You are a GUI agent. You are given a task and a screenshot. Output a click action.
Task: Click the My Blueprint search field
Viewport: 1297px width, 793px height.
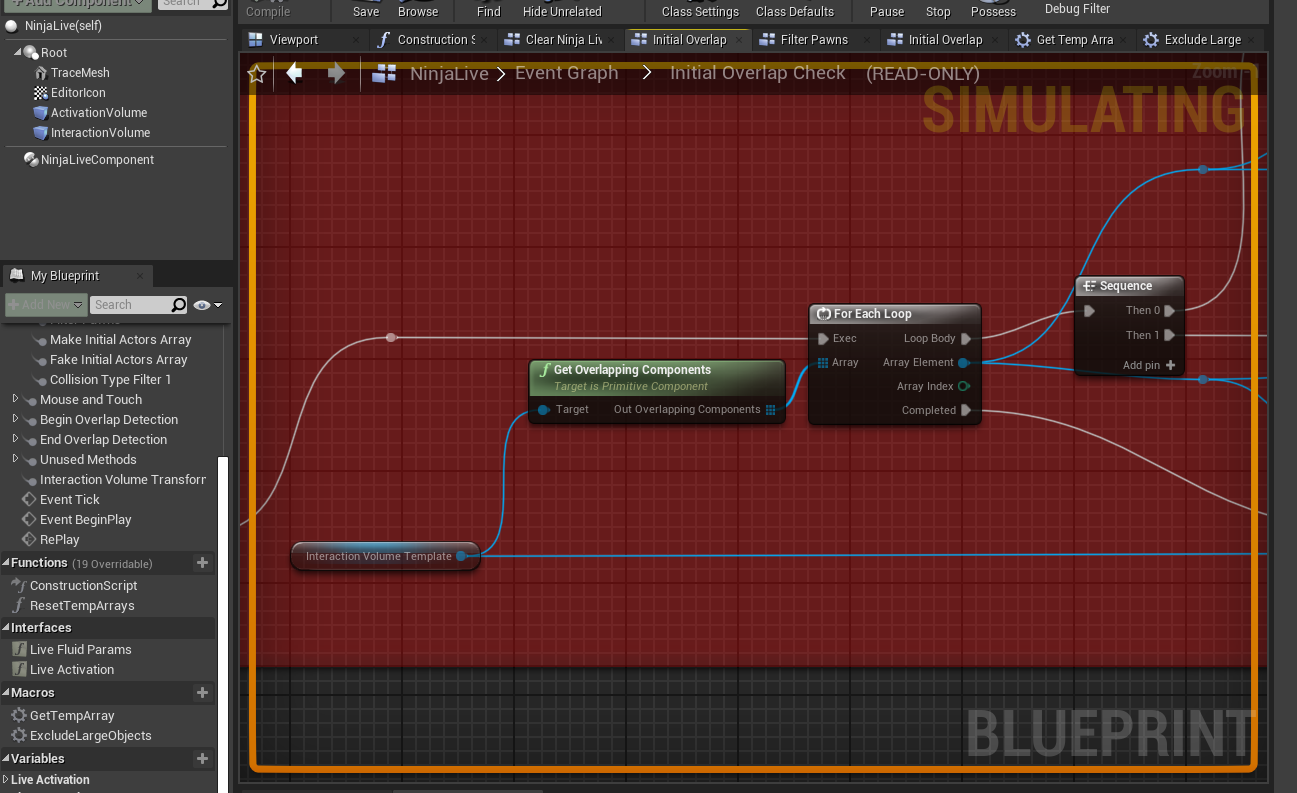click(128, 305)
